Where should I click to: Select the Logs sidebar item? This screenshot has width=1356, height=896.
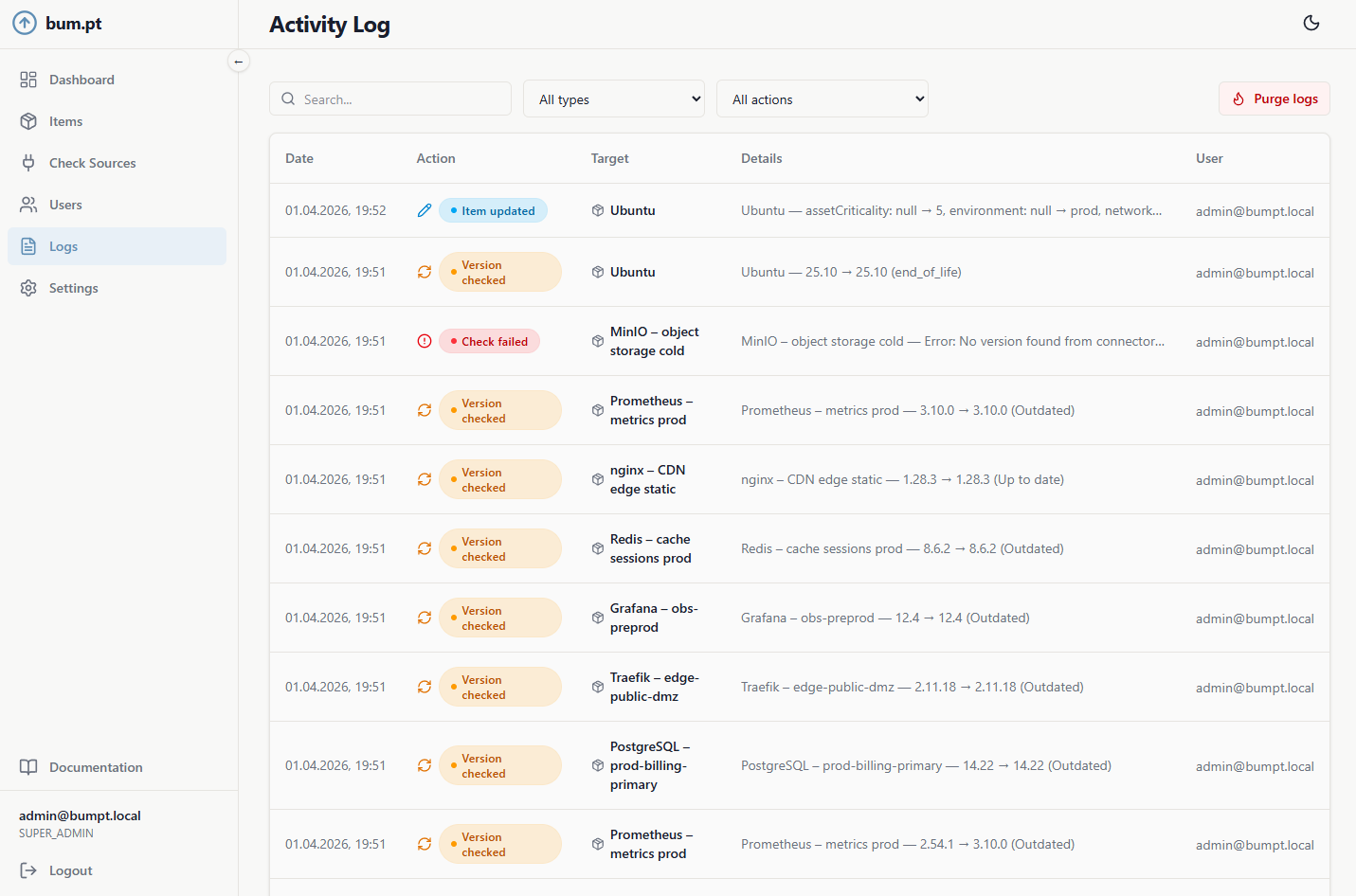[63, 246]
